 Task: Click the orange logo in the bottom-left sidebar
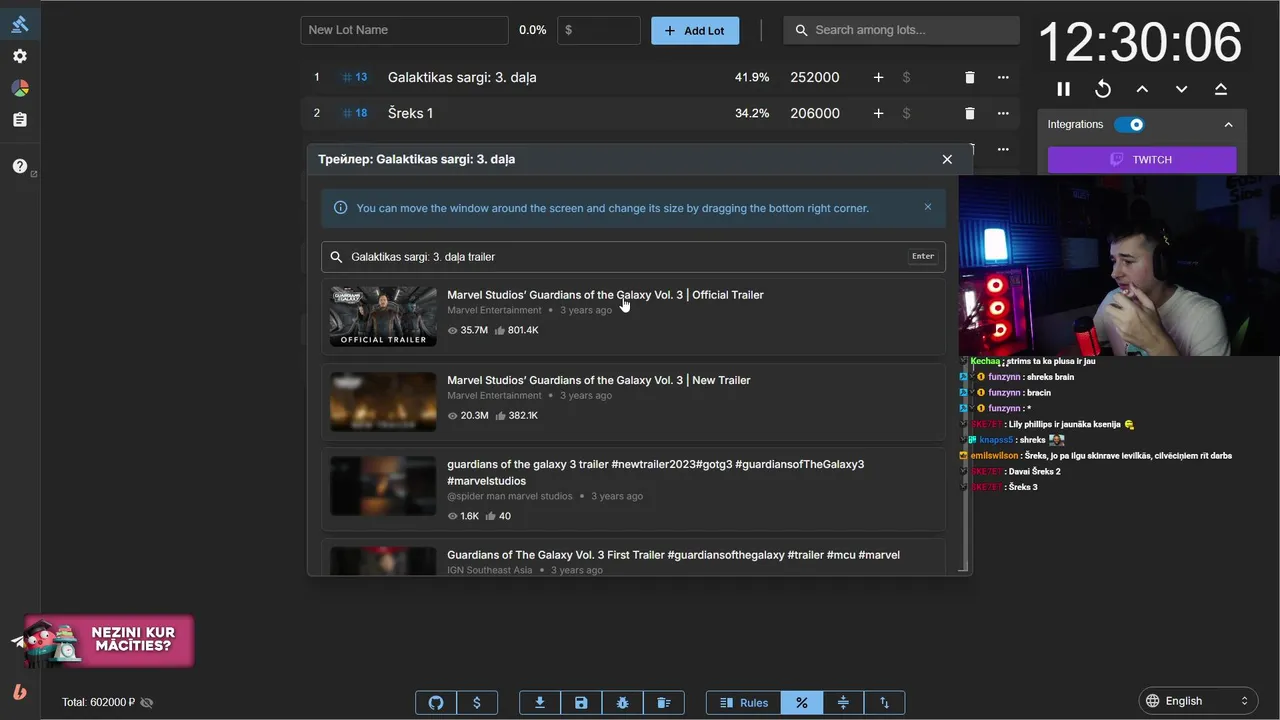[20, 692]
